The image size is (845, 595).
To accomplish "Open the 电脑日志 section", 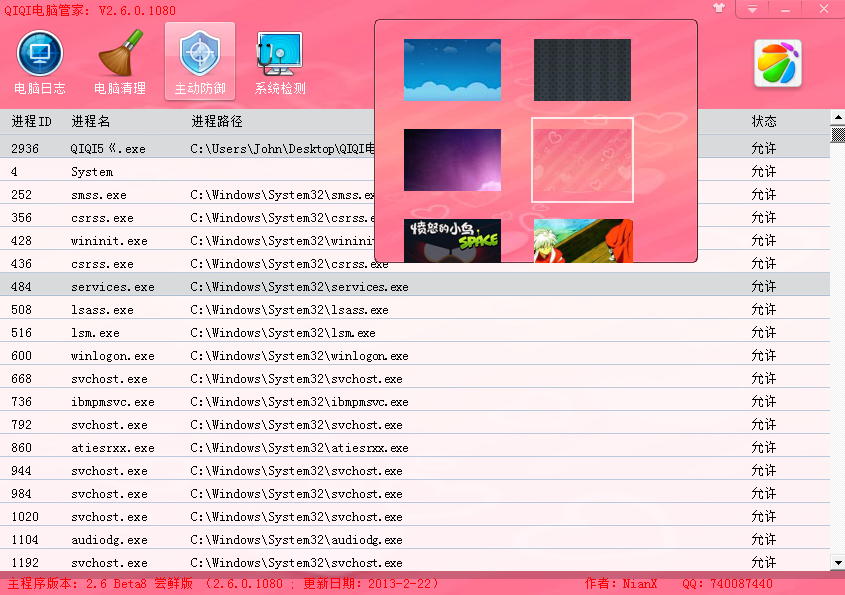I will pyautogui.click(x=40, y=62).
